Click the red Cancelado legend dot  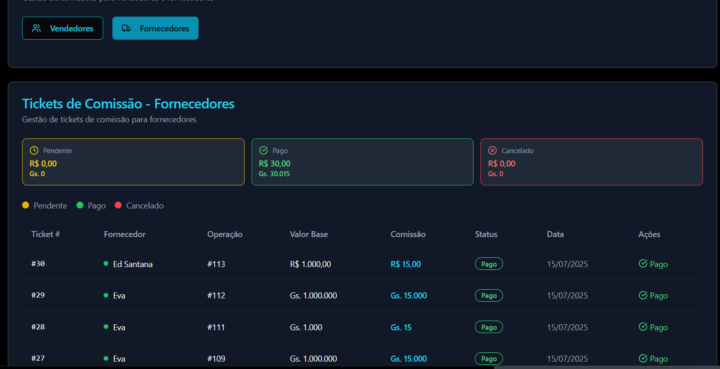click(118, 205)
